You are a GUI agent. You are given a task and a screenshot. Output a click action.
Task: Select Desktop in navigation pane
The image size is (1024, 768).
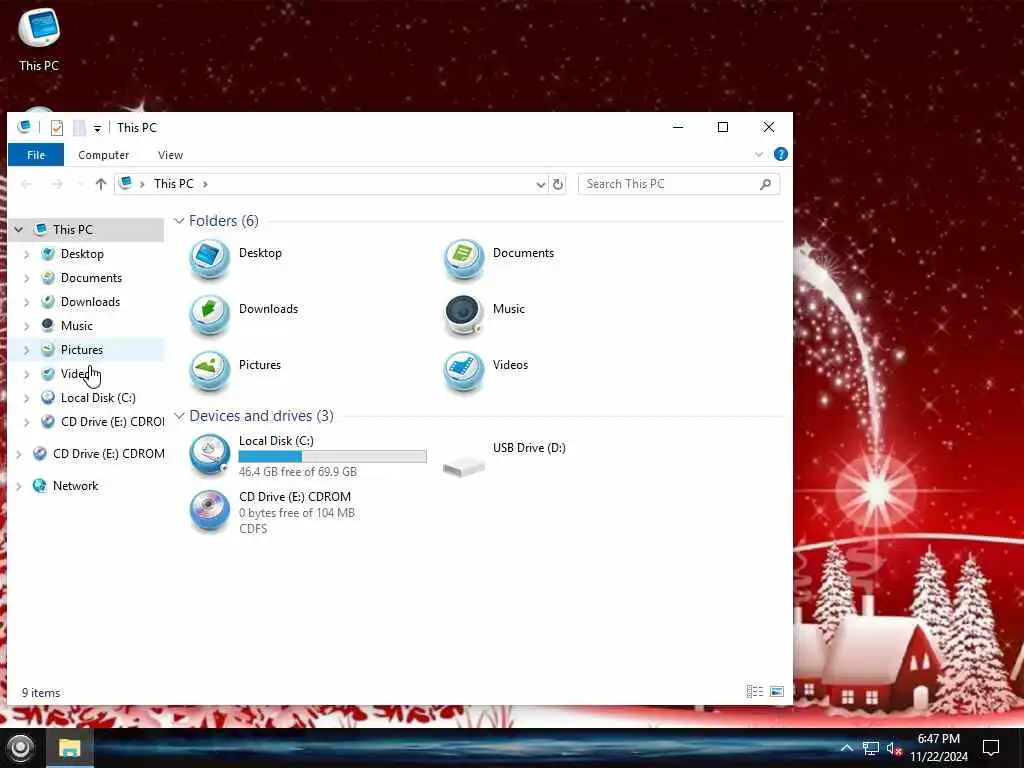click(x=82, y=254)
